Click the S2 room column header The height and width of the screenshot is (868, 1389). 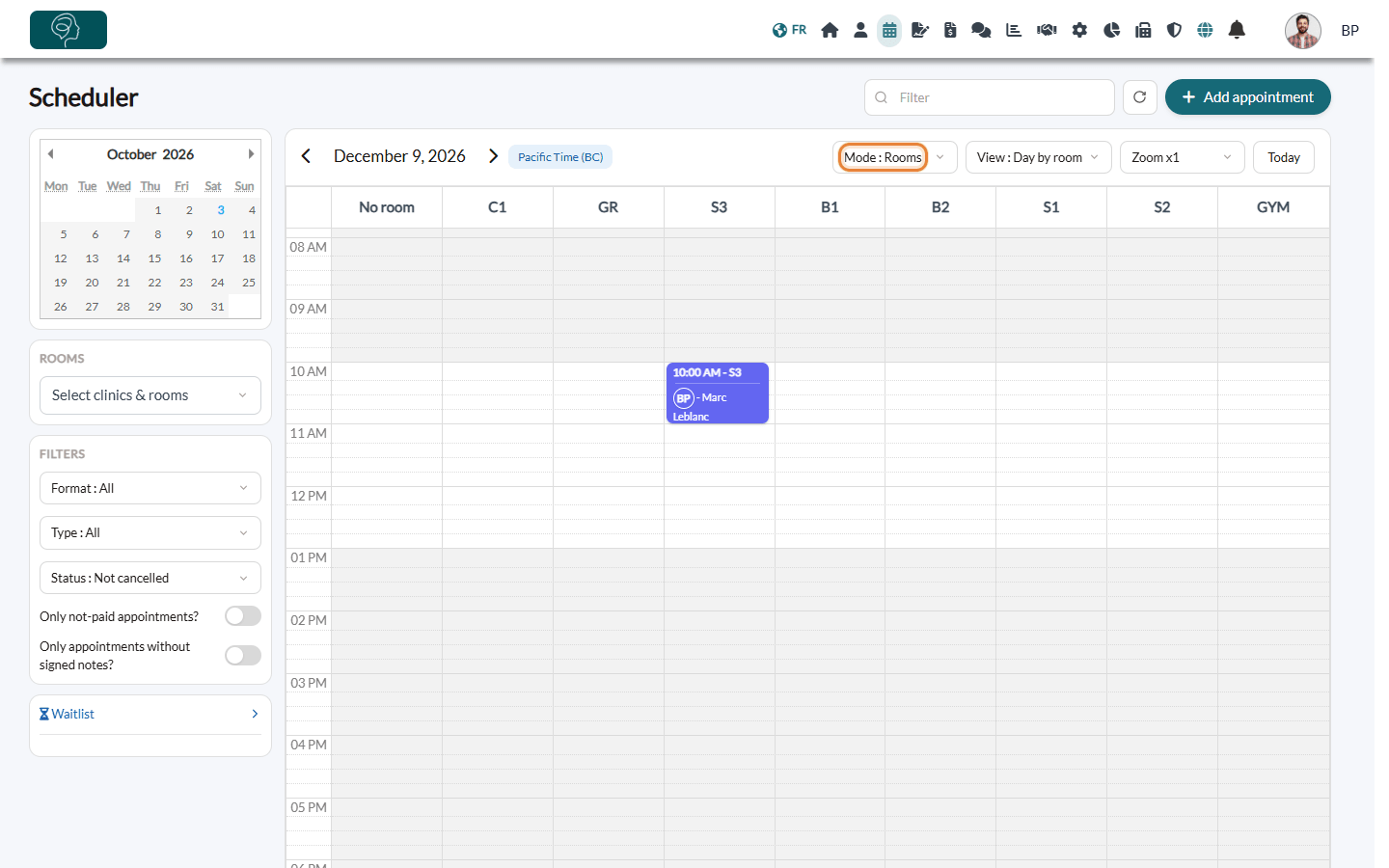(1162, 207)
